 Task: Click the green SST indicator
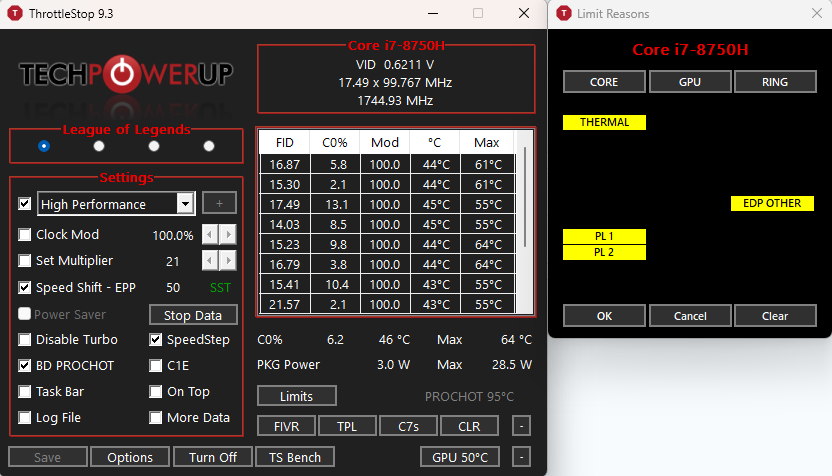pos(220,288)
